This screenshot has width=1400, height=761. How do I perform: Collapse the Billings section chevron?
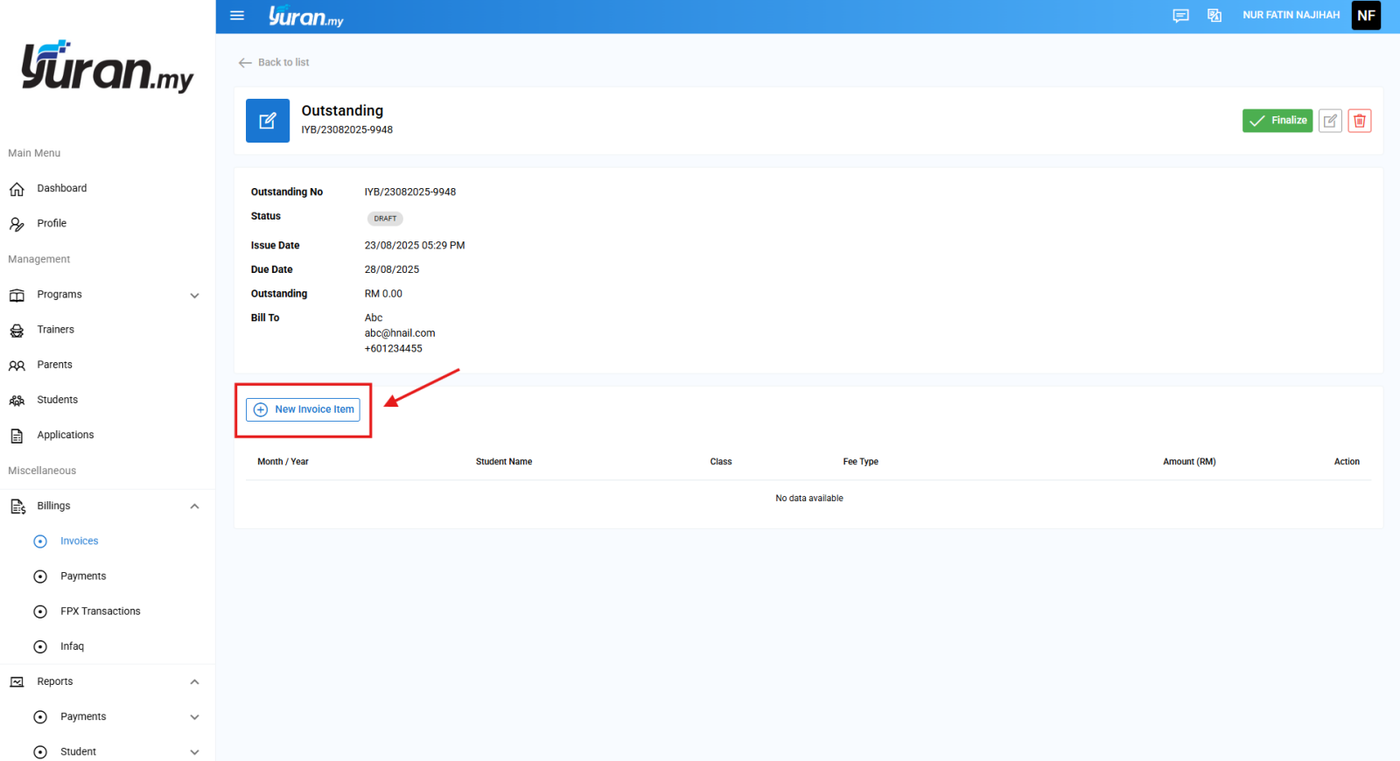(195, 506)
